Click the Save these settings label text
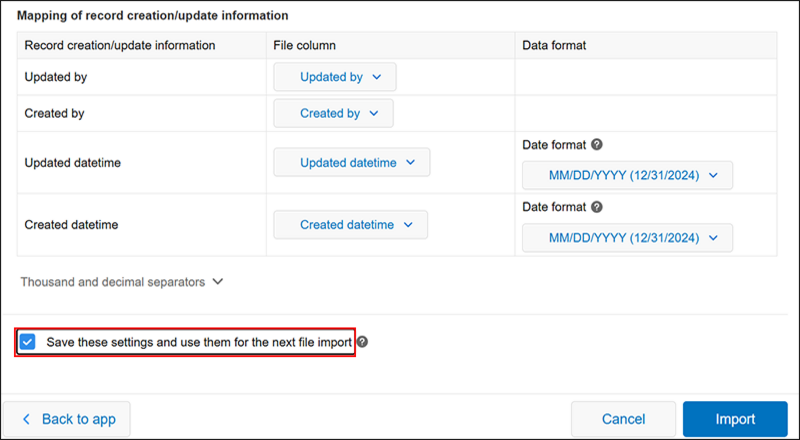800x440 pixels. 199,342
